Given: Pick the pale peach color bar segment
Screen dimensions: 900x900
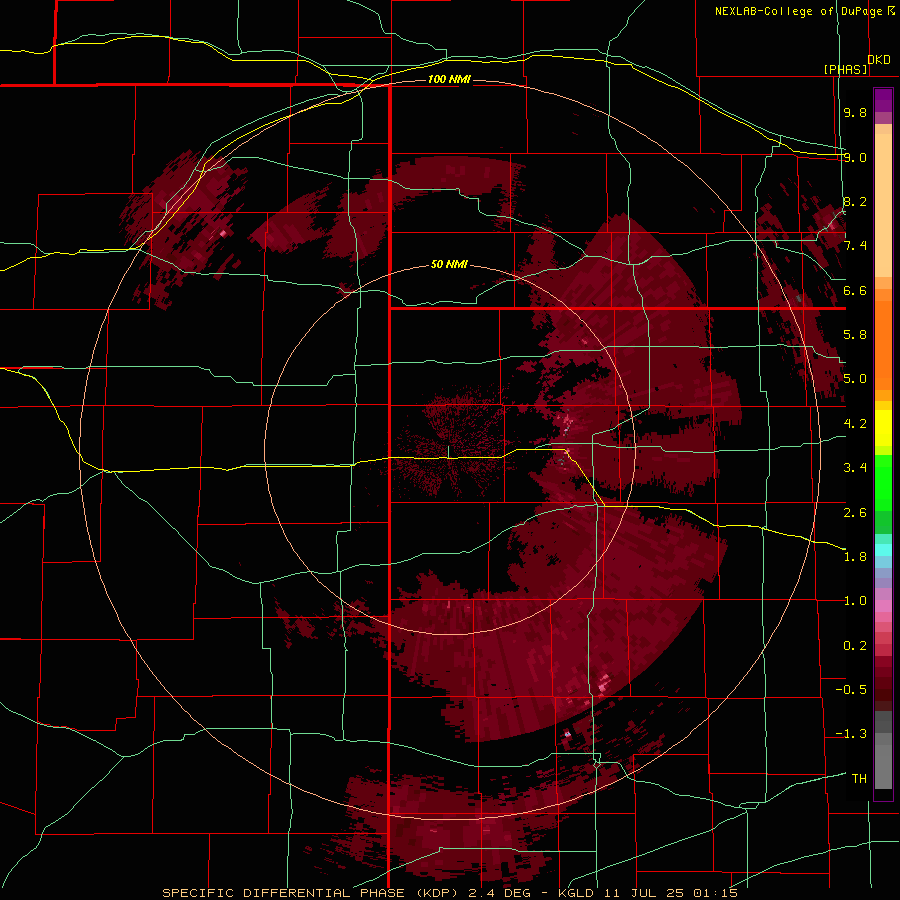Looking at the screenshot, I should click(883, 207).
